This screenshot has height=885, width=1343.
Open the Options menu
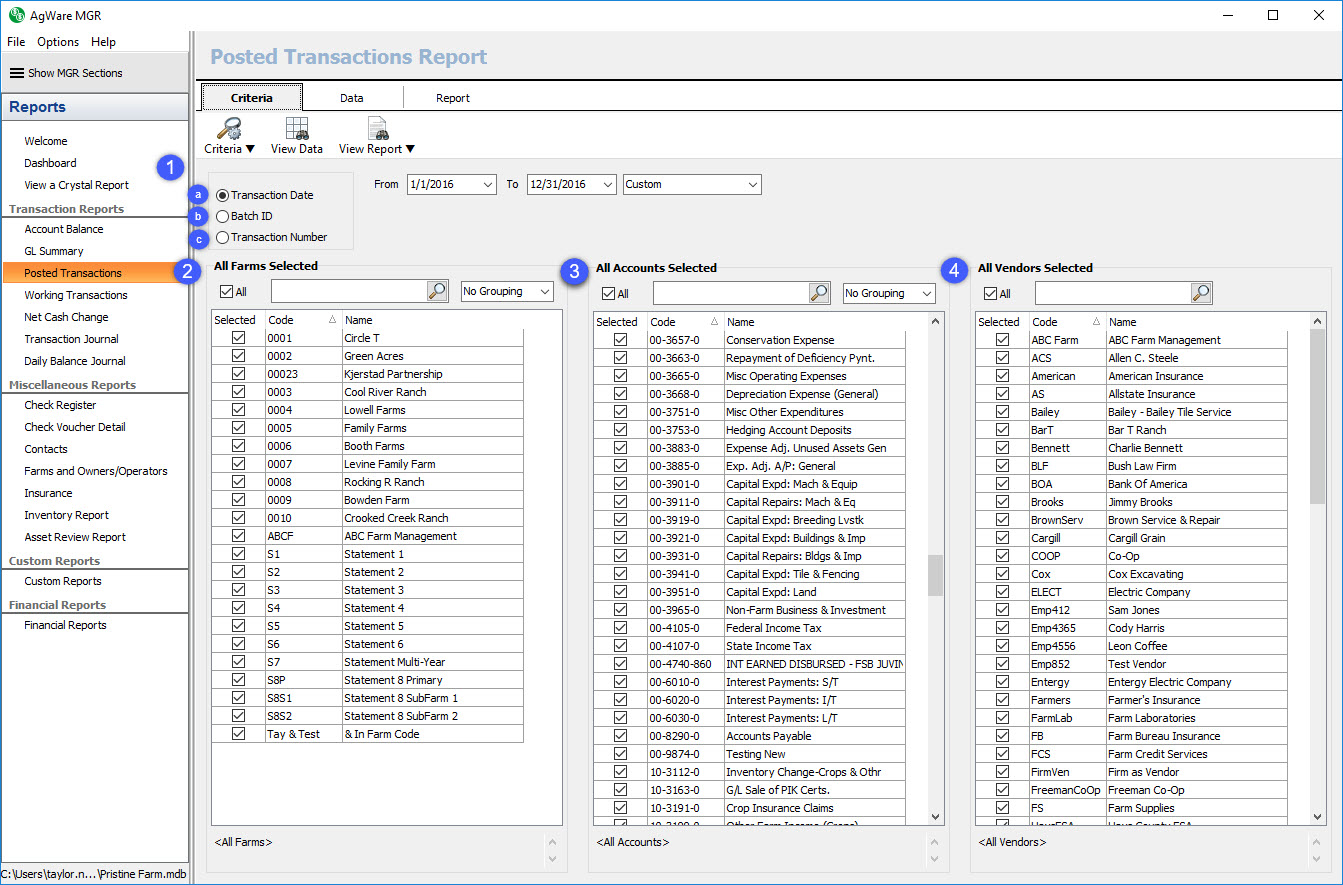pyautogui.click(x=58, y=42)
